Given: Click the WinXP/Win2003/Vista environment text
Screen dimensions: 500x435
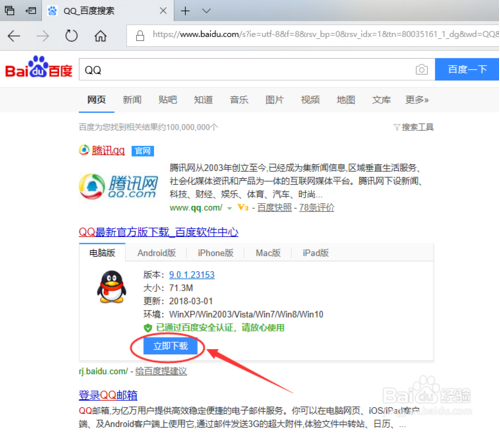Looking at the screenshot, I should coord(246,314).
